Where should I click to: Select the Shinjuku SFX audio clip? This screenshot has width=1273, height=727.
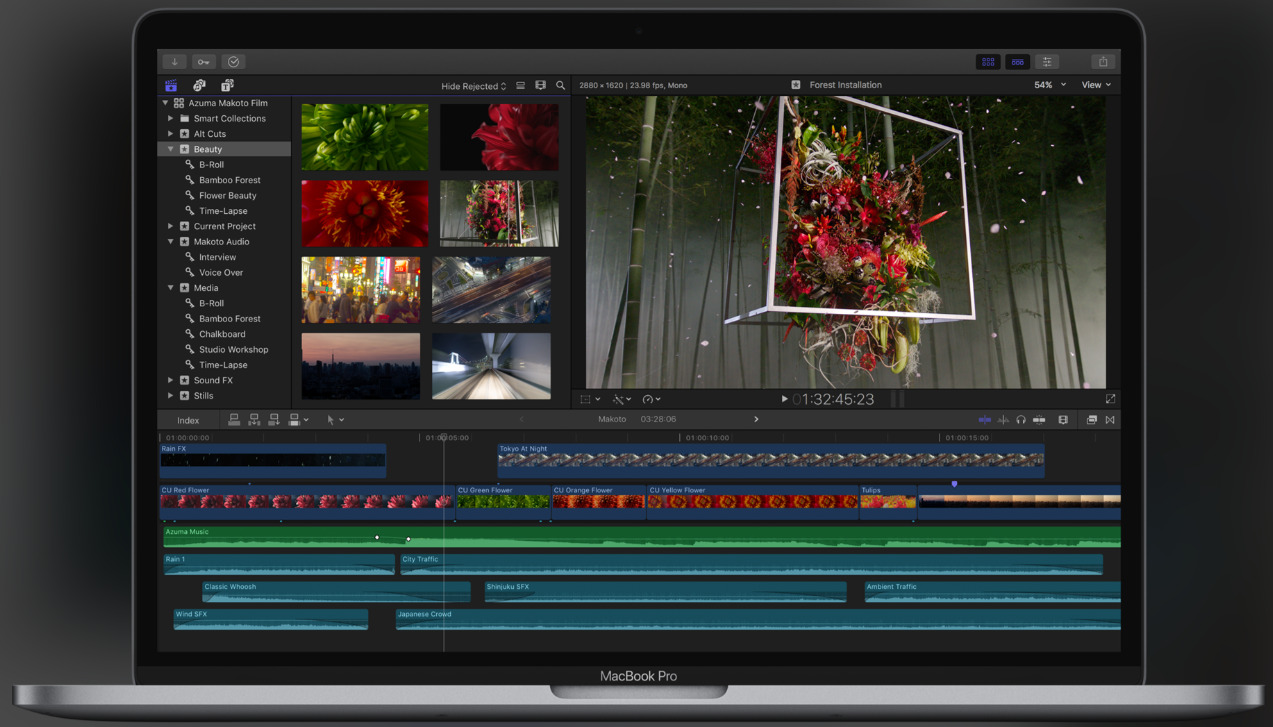click(x=665, y=592)
